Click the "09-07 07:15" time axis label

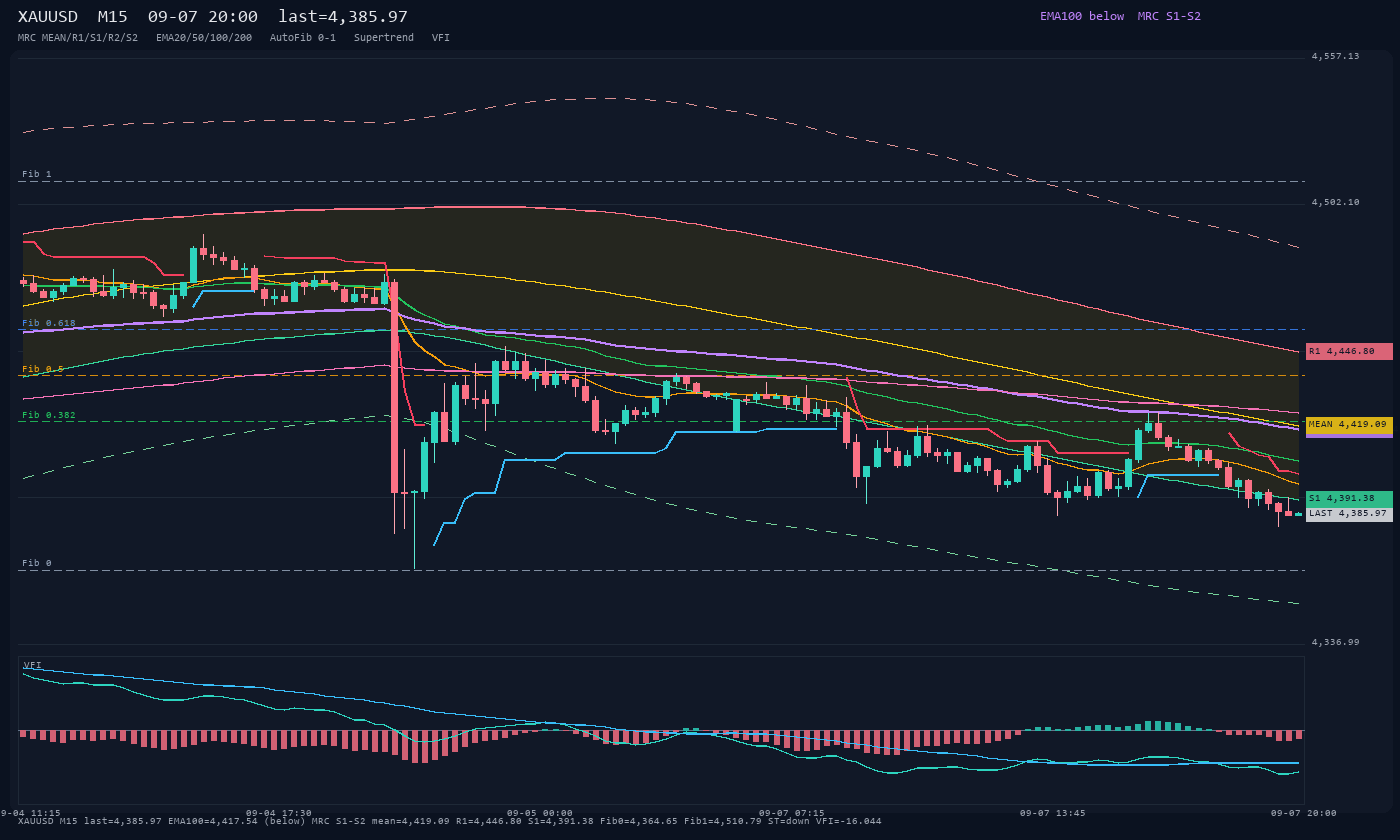pos(792,813)
